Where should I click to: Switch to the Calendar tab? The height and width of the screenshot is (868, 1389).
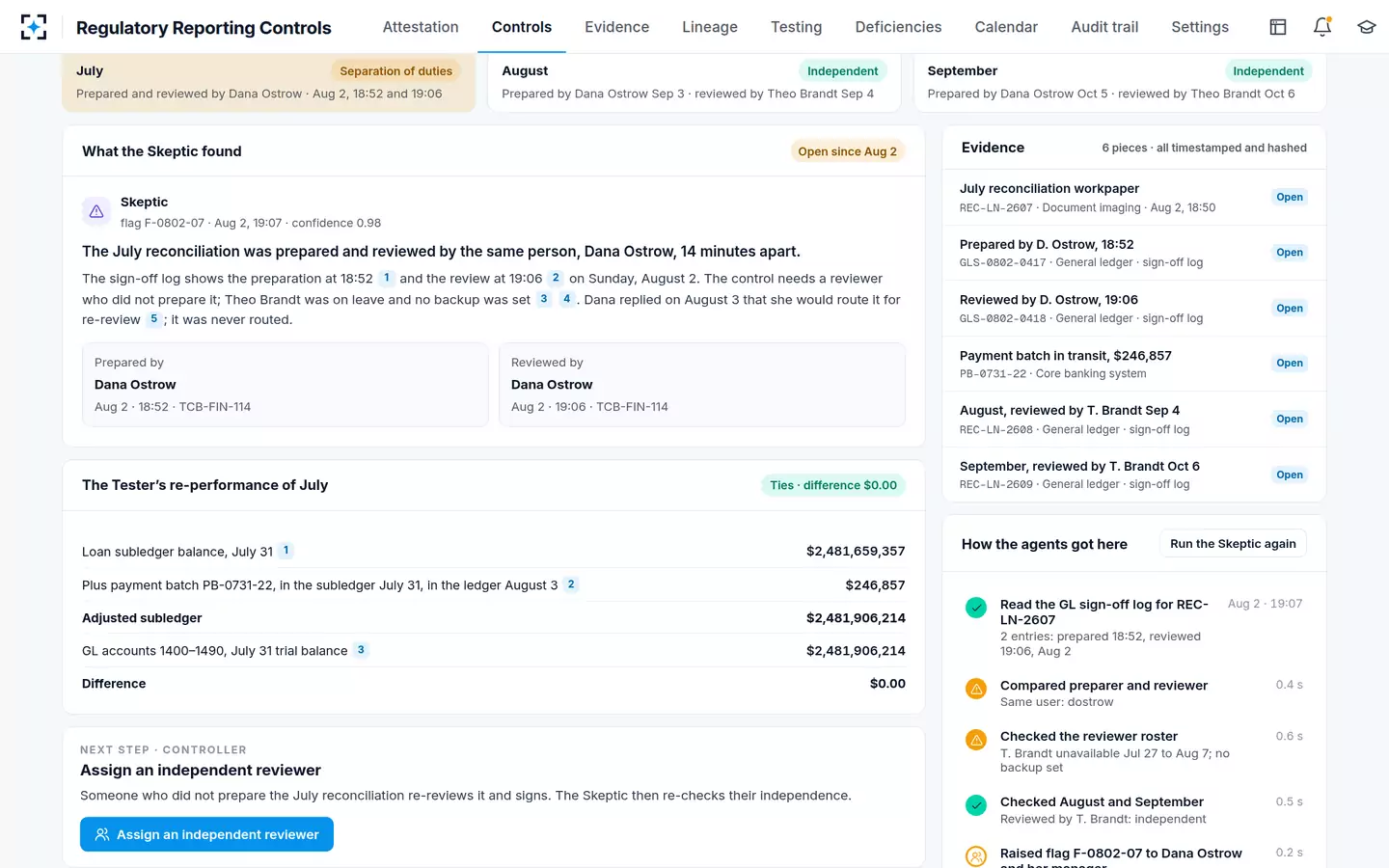point(1006,27)
